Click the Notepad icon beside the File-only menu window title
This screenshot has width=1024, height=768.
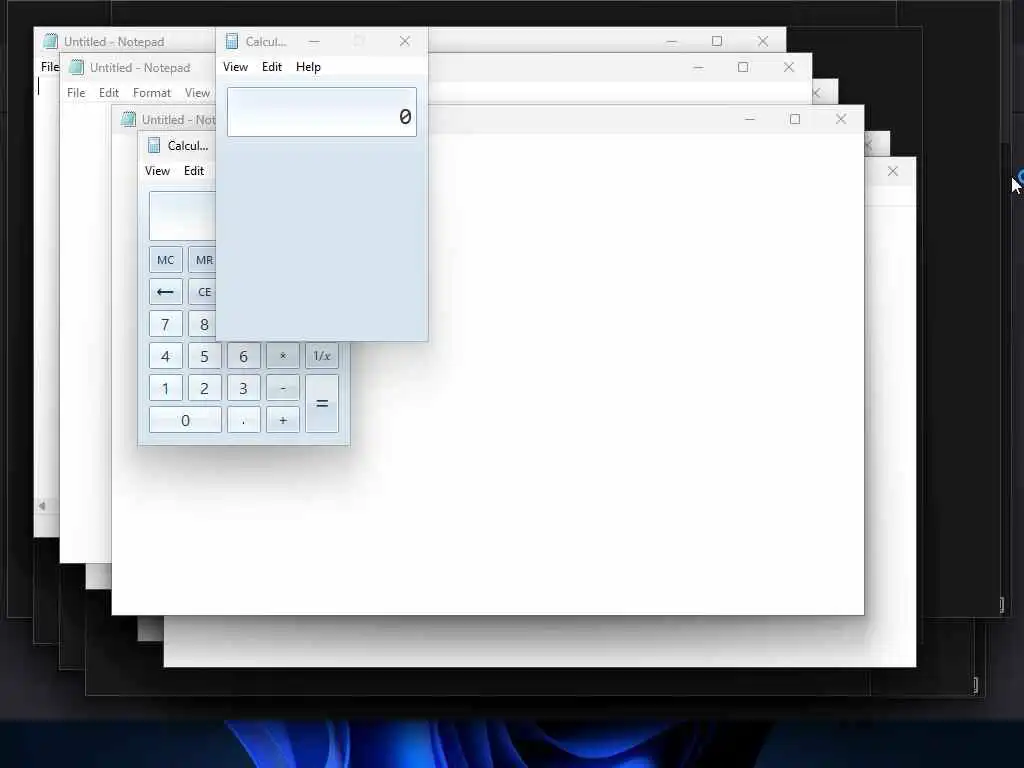[x=50, y=41]
